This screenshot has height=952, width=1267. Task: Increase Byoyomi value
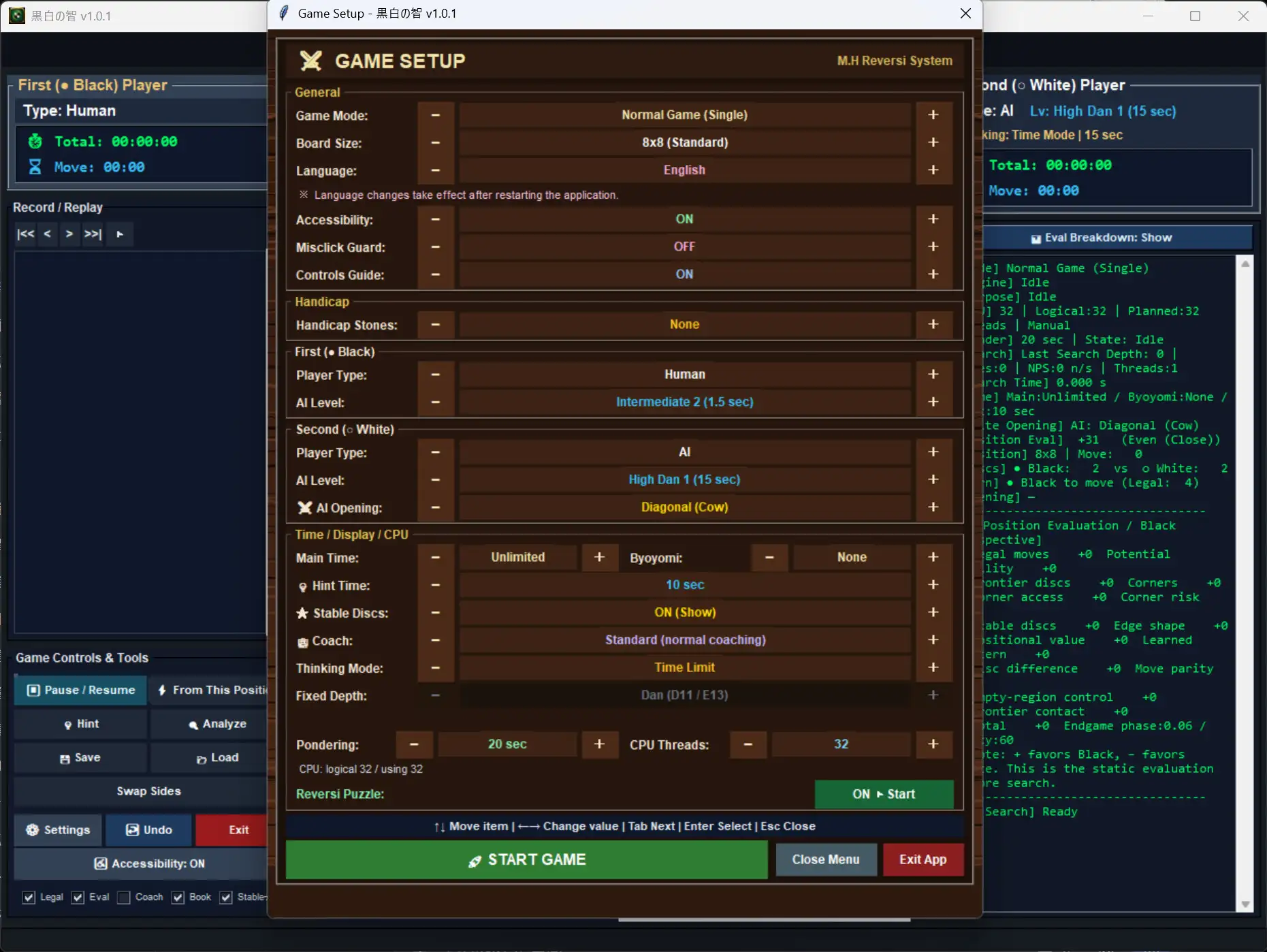click(933, 557)
